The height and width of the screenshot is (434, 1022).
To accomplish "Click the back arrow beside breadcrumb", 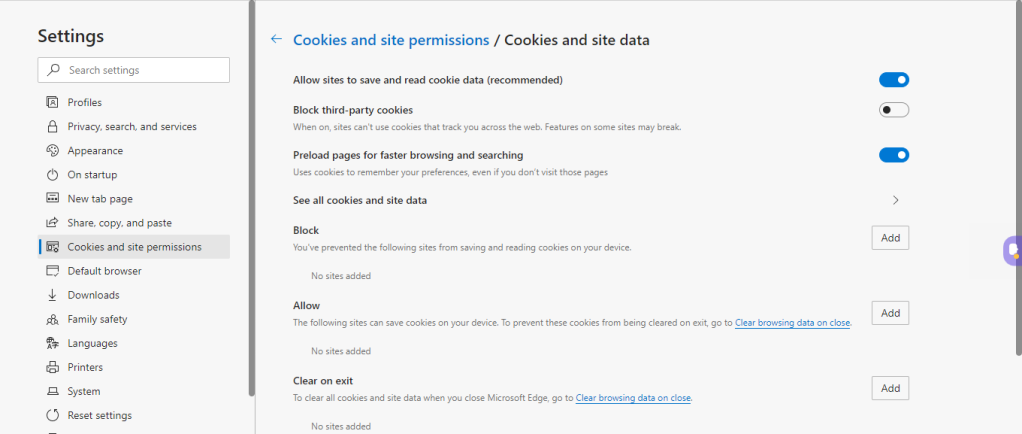I will point(276,40).
